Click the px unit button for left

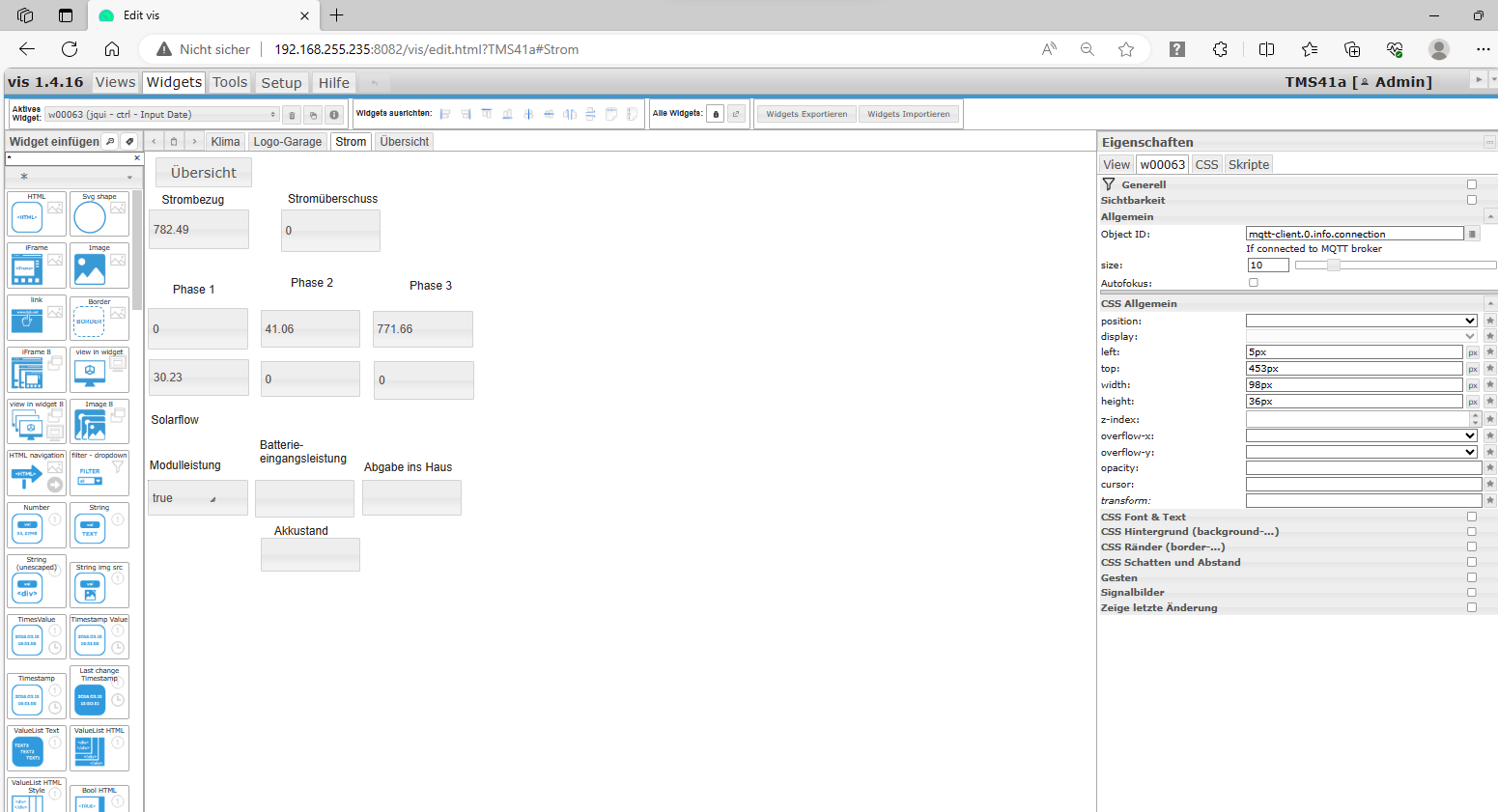[x=1473, y=352]
